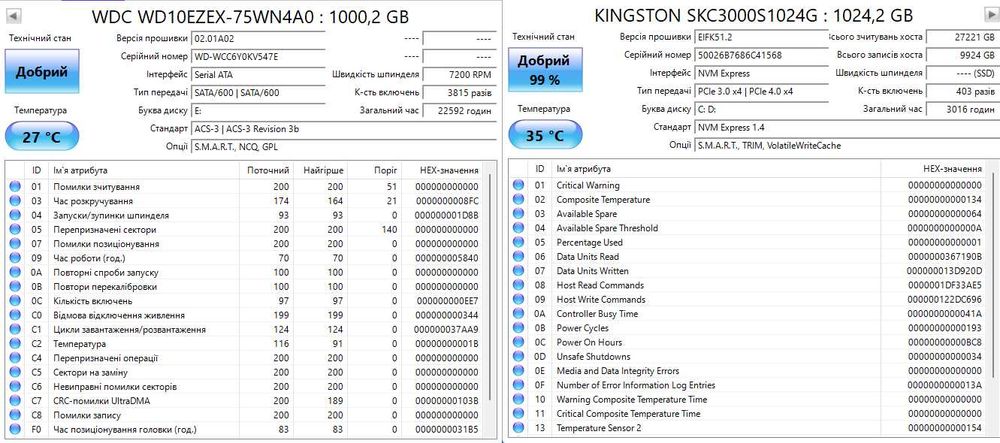Select 'Час позиціонування головки (год.)' text
Screen dimensions: 1000x443
(x=124, y=430)
